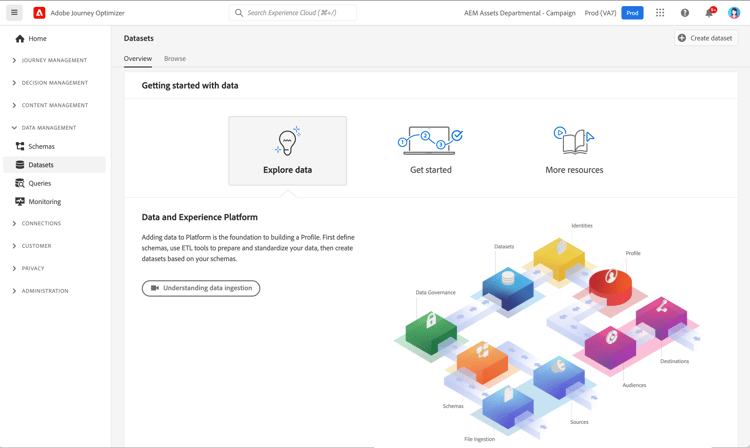Expand the Decision Management section
The image size is (750, 448).
click(x=50, y=83)
